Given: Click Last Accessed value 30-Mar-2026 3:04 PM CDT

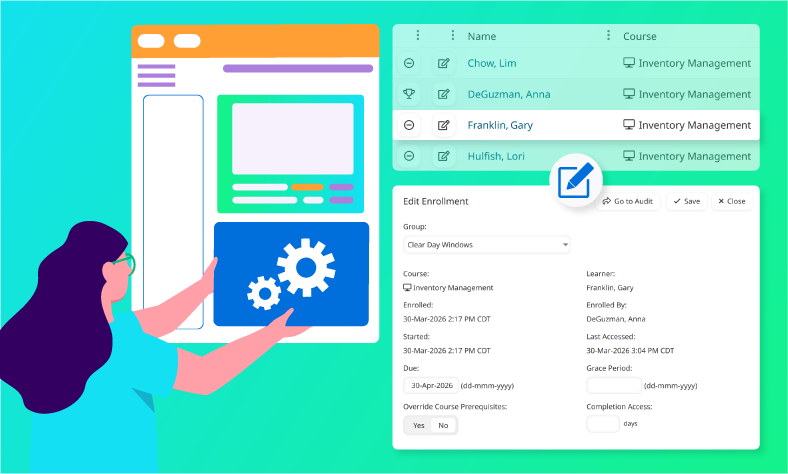Looking at the screenshot, I should coord(630,350).
